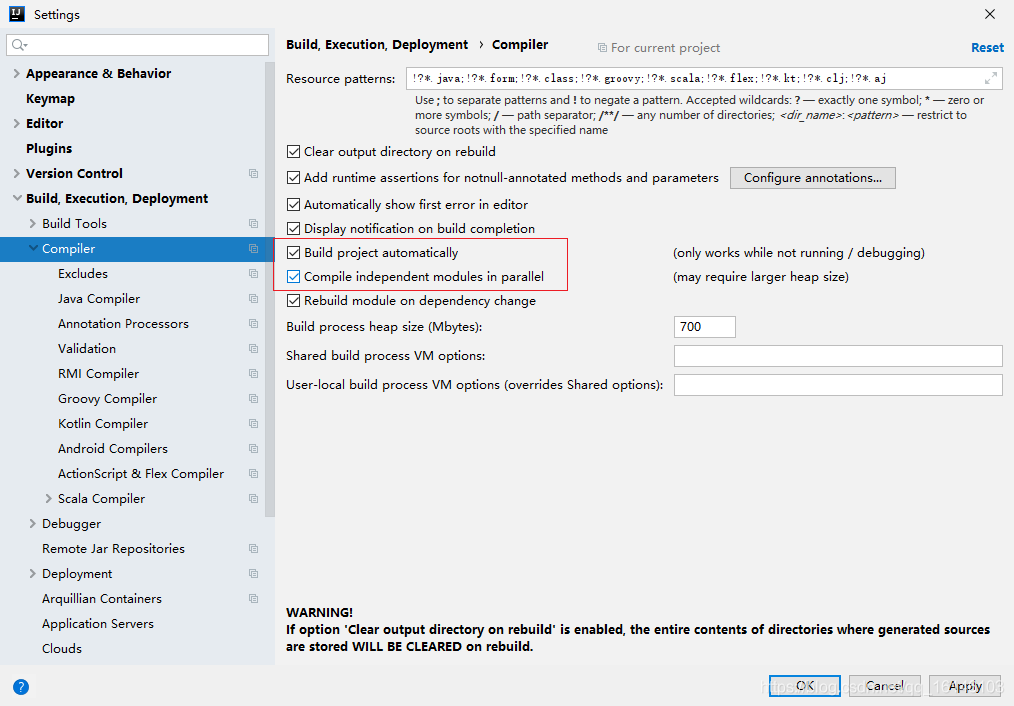Expand the Editor section
This screenshot has width=1014, height=706.
(16, 123)
